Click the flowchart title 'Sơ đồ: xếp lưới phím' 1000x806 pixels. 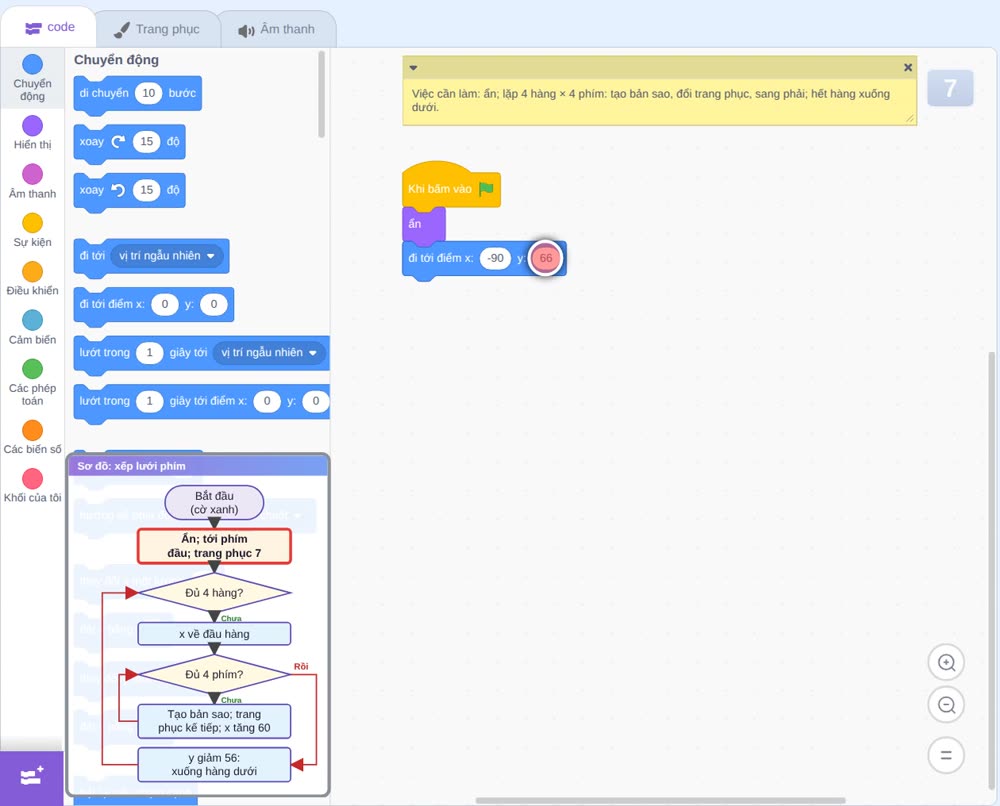click(131, 466)
